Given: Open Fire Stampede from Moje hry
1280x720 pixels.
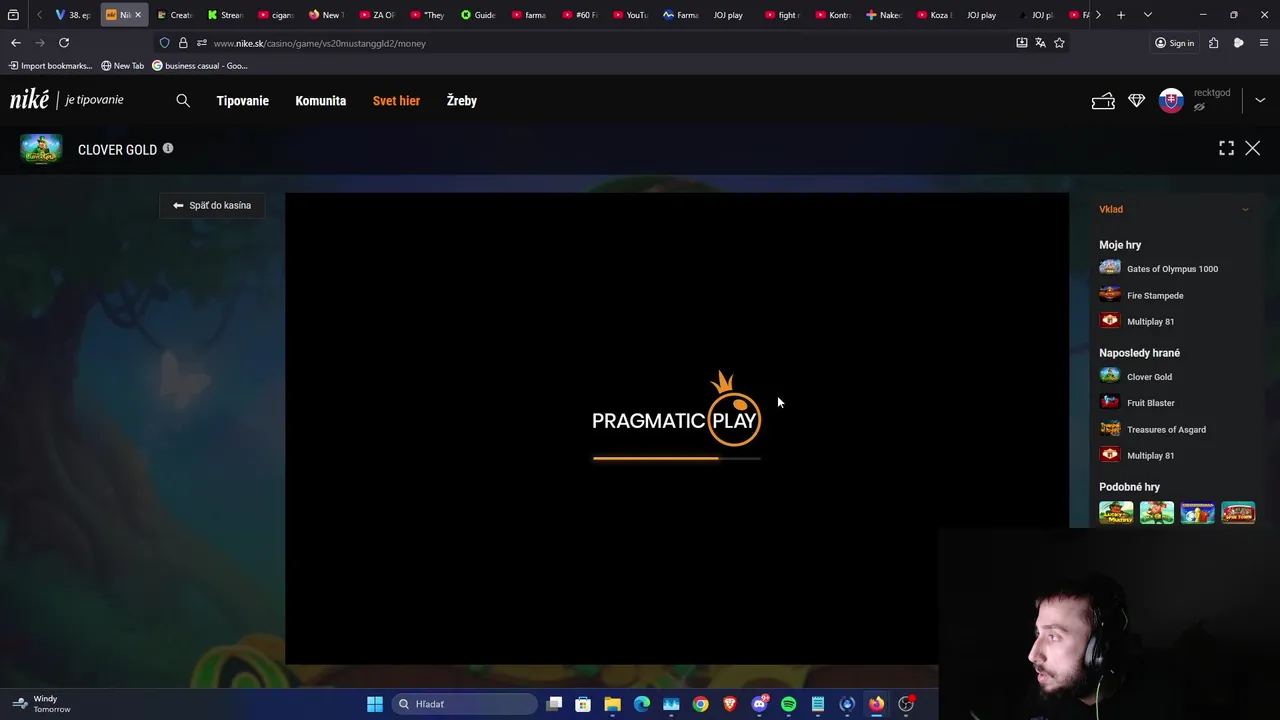Looking at the screenshot, I should point(1155,296).
